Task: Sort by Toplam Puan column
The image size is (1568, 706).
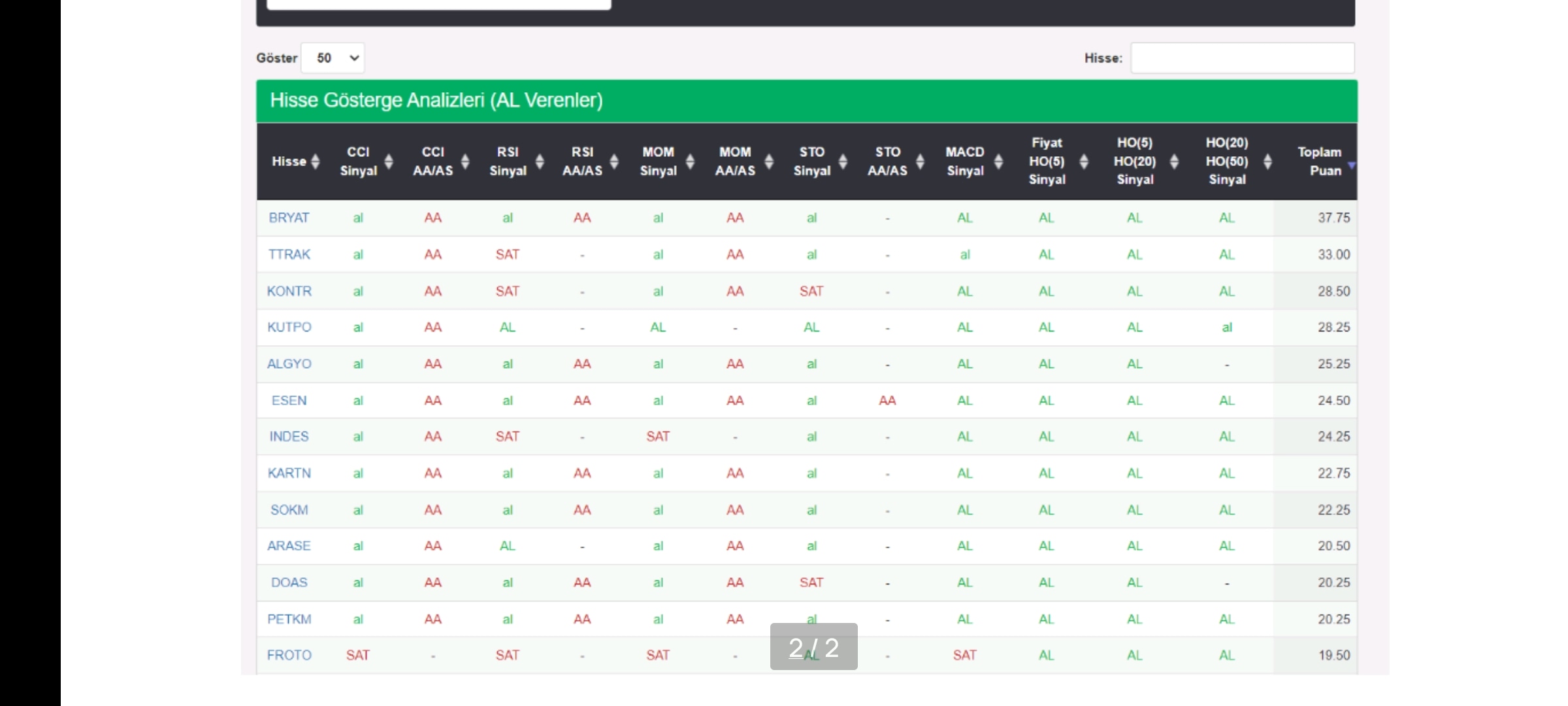Action: tap(1320, 161)
